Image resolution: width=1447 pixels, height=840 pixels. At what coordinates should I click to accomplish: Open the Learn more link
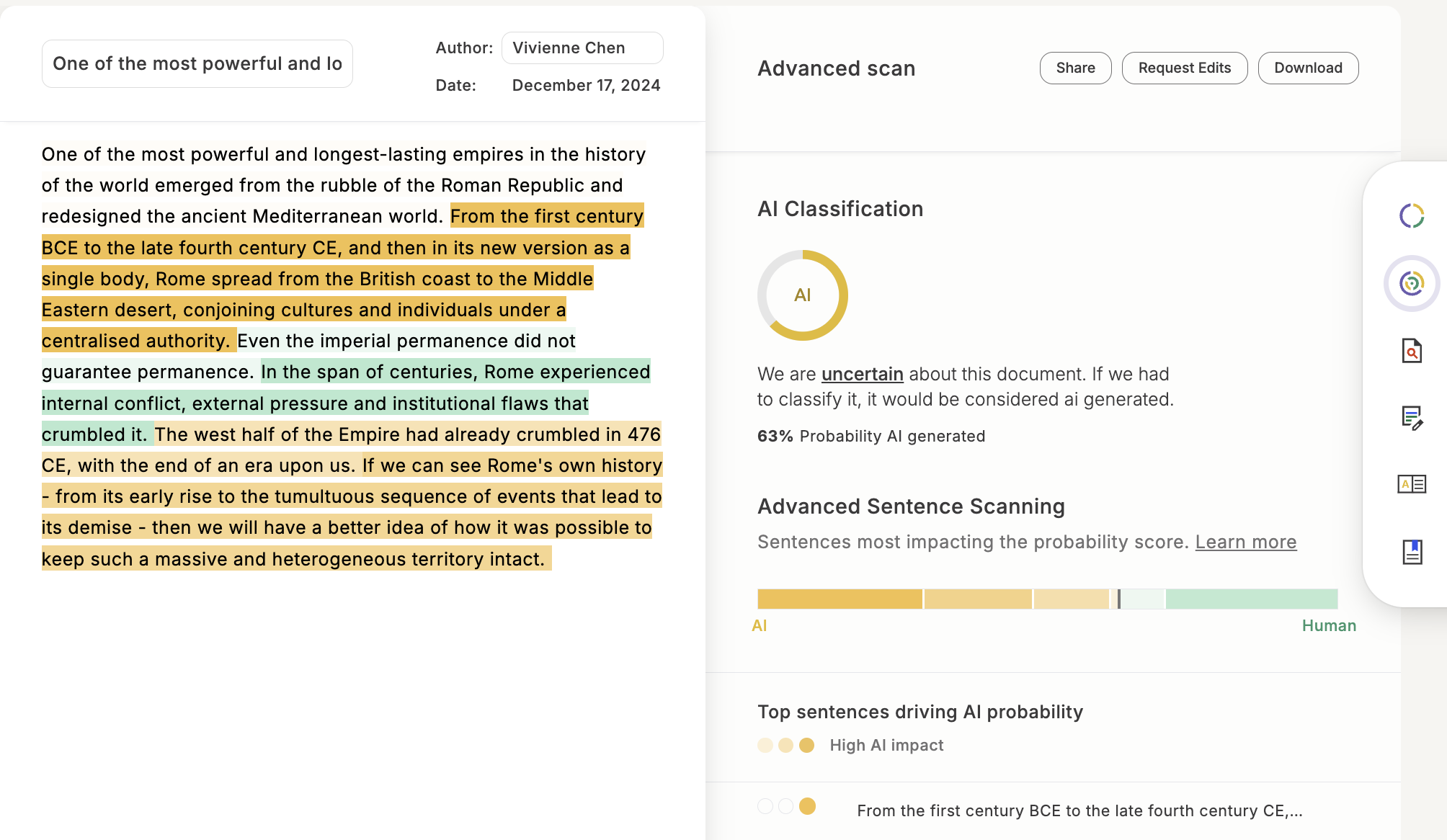click(1245, 542)
